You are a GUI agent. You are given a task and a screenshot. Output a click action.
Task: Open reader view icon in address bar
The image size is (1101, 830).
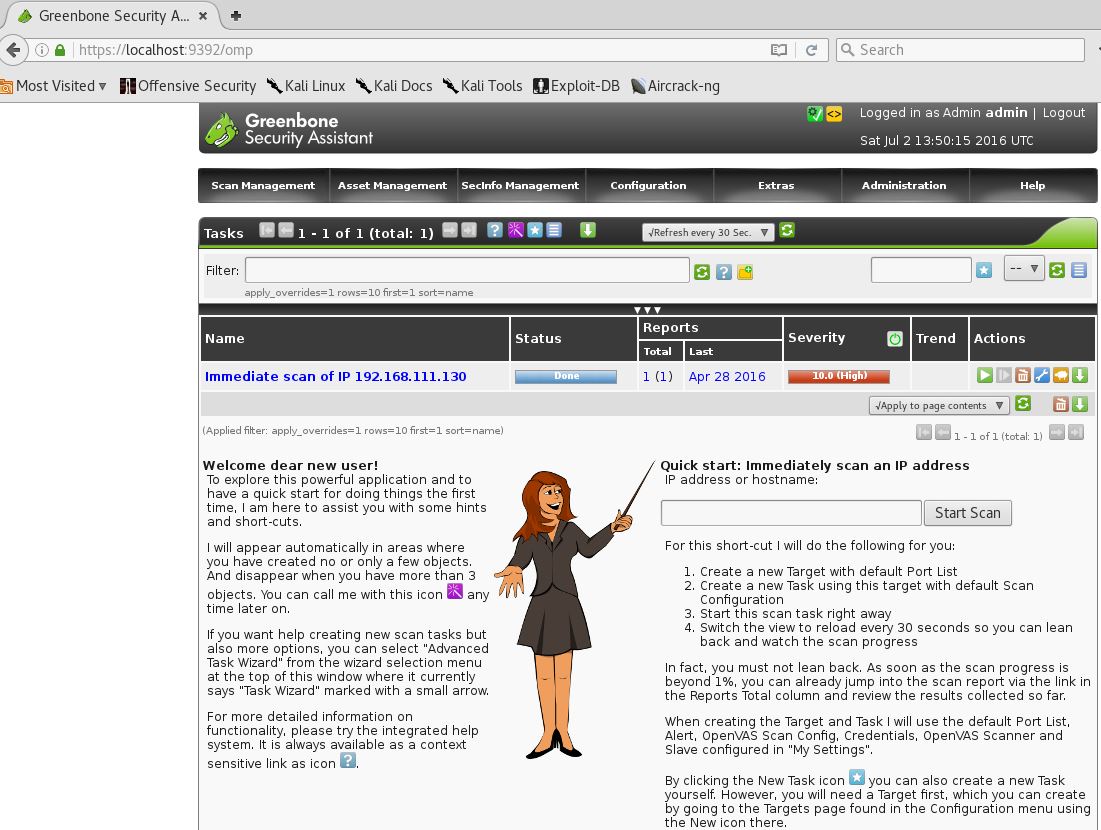[x=779, y=50]
